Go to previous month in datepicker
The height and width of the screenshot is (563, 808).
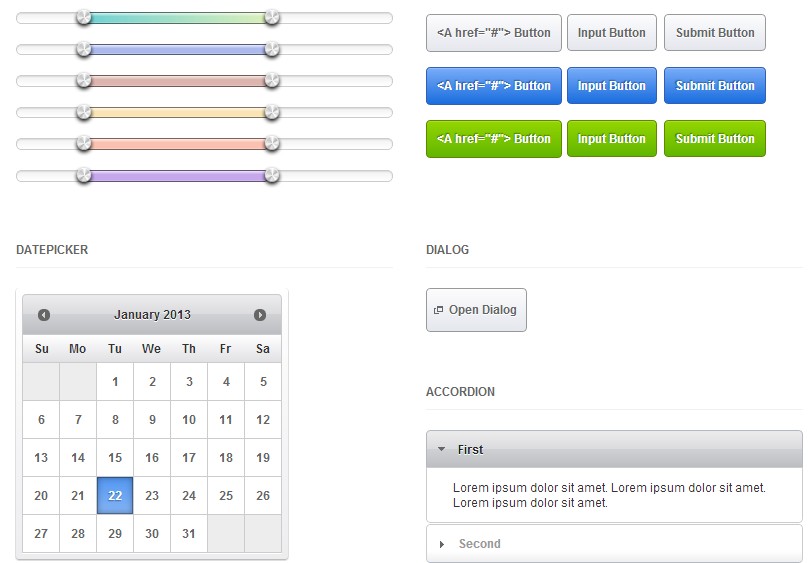pos(44,315)
